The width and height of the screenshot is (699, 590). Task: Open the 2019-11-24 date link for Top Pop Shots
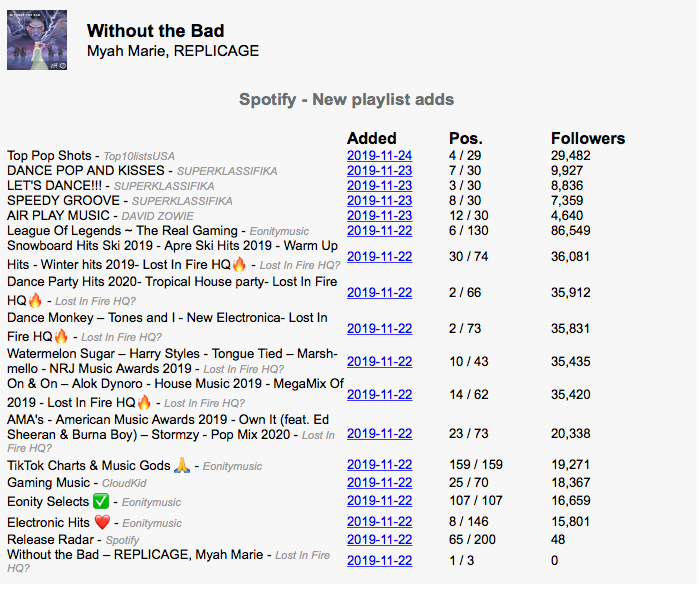[379, 156]
